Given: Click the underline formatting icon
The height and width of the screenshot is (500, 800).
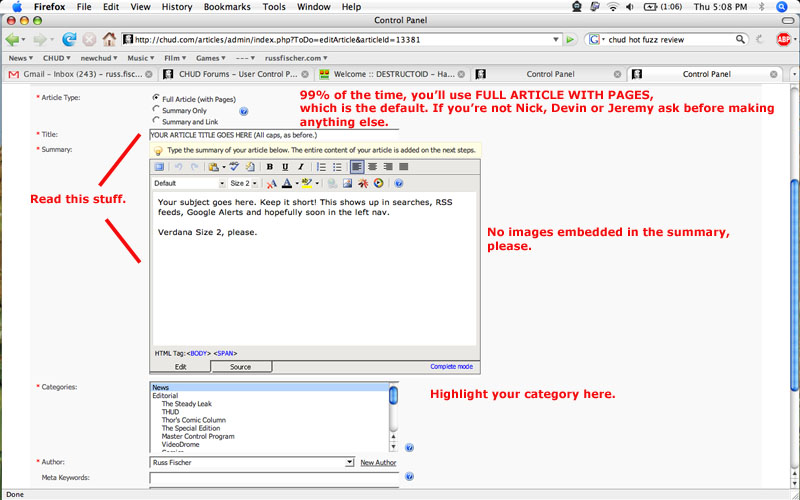Looking at the screenshot, I should pos(285,167).
